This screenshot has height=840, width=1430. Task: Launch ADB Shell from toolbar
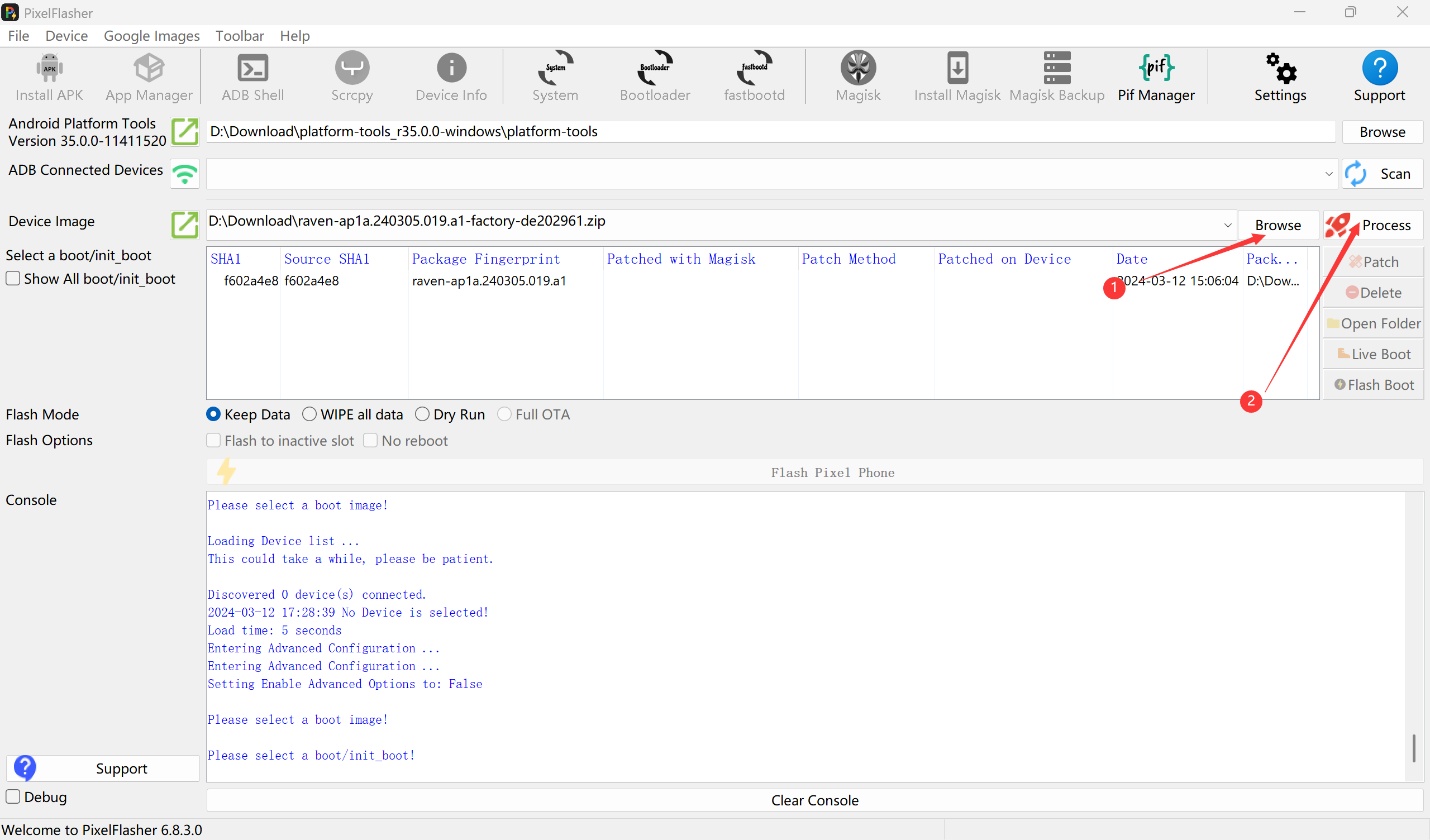(252, 77)
